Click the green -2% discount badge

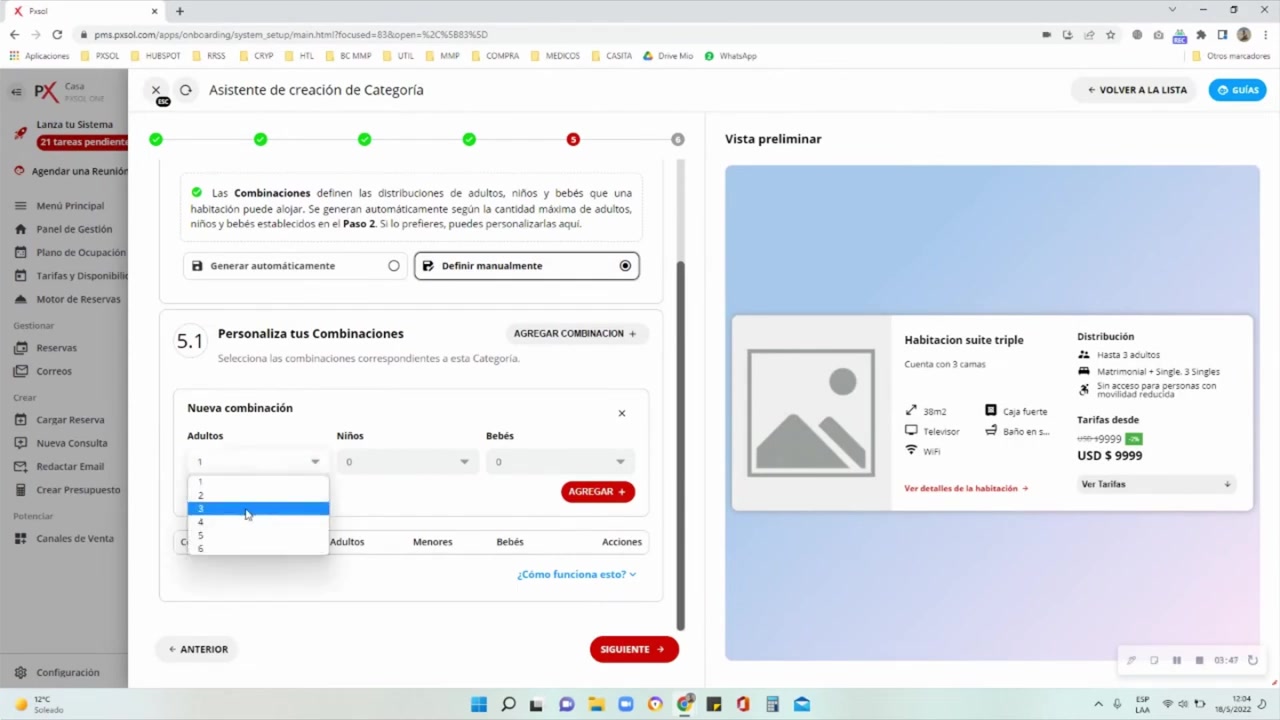point(1134,438)
